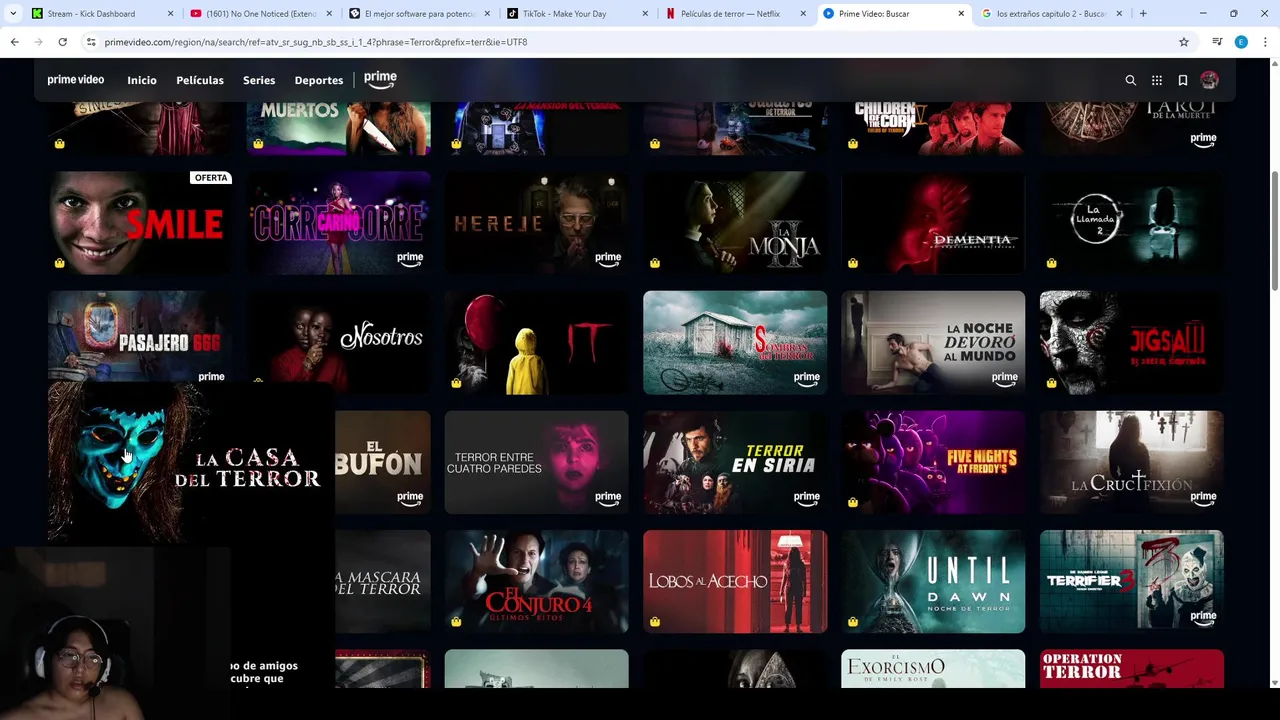Viewport: 1280px width, 720px height.
Task: Open Terrifier 3 thumbnail
Action: pos(1132,582)
